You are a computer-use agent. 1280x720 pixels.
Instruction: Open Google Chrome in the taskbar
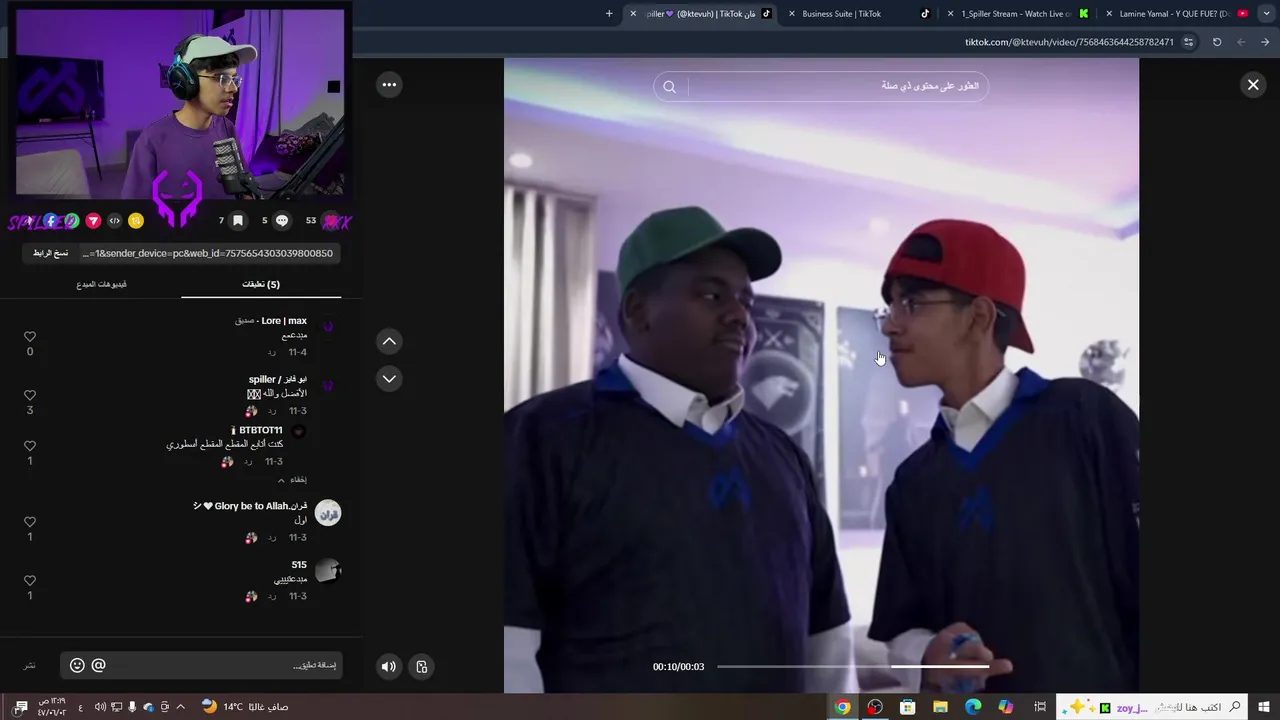tap(843, 707)
